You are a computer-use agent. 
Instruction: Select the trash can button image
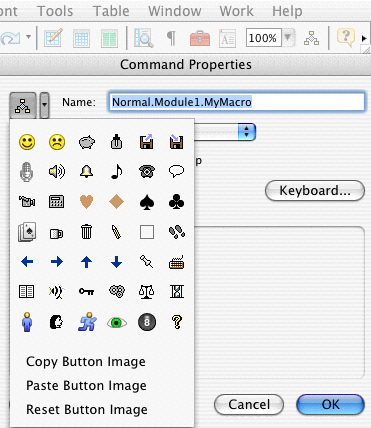tap(86, 232)
